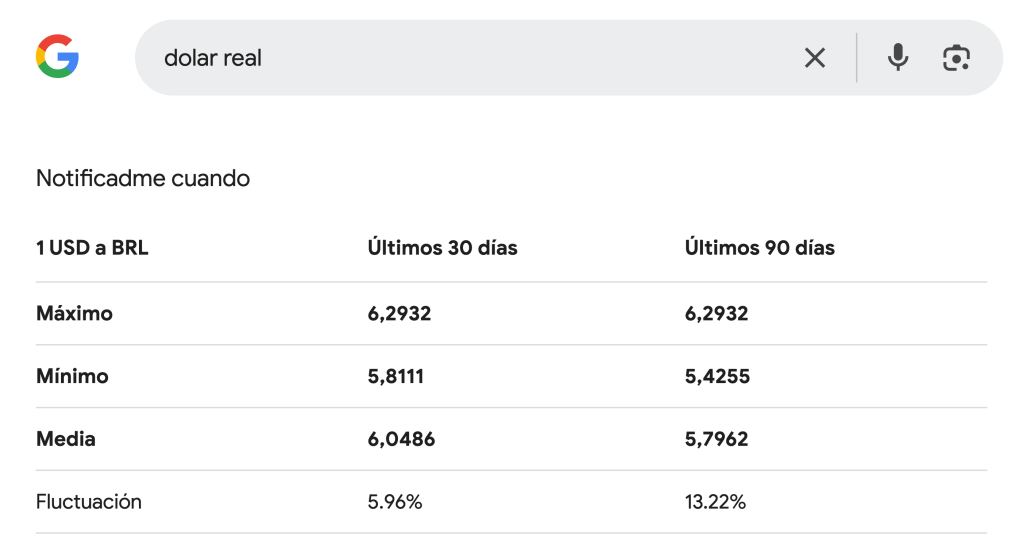Open Google Lens image search
The image size is (1023, 548).
956,58
